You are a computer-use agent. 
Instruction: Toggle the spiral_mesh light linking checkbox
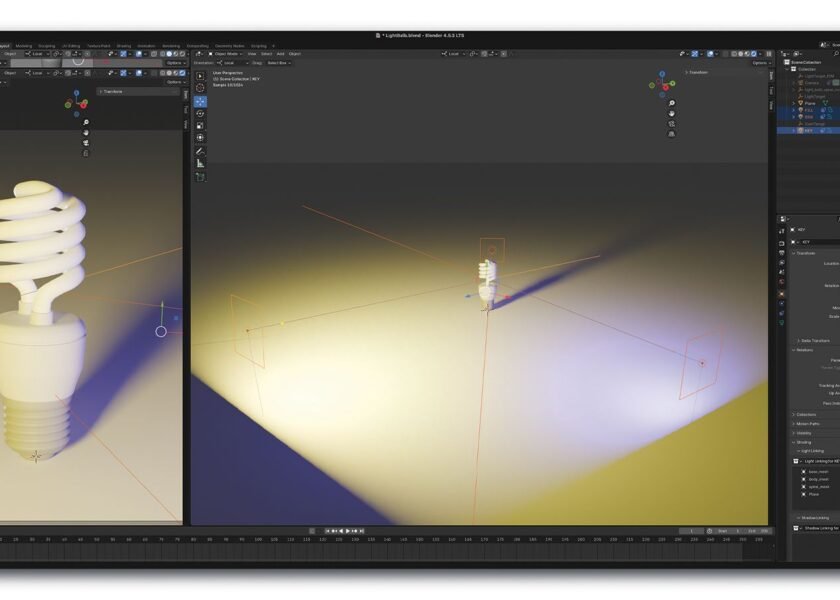pyautogui.click(x=803, y=487)
